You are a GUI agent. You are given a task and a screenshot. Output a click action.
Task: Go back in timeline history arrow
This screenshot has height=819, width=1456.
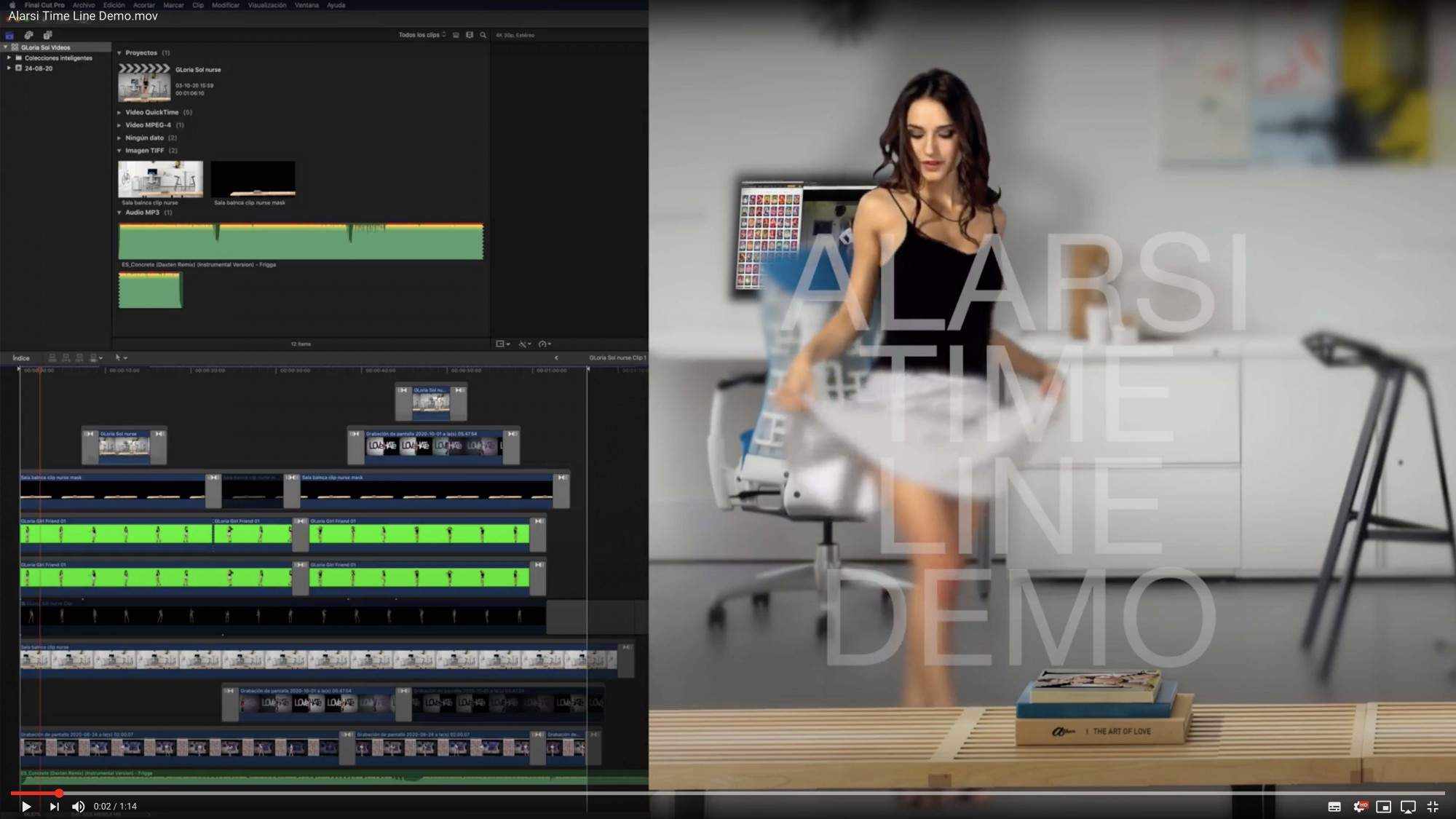coord(556,358)
